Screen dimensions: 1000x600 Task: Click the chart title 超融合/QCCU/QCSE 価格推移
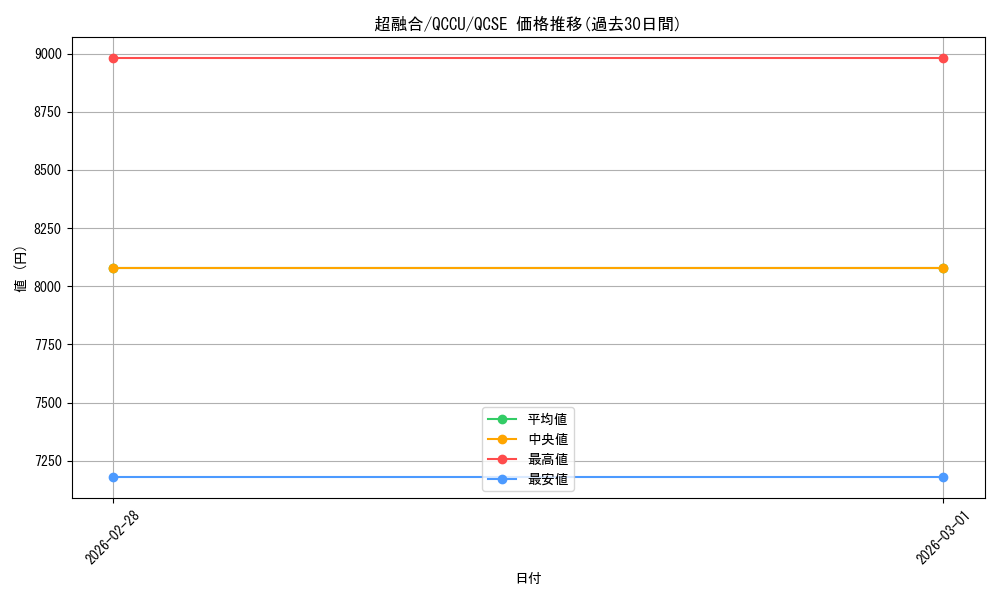click(529, 22)
